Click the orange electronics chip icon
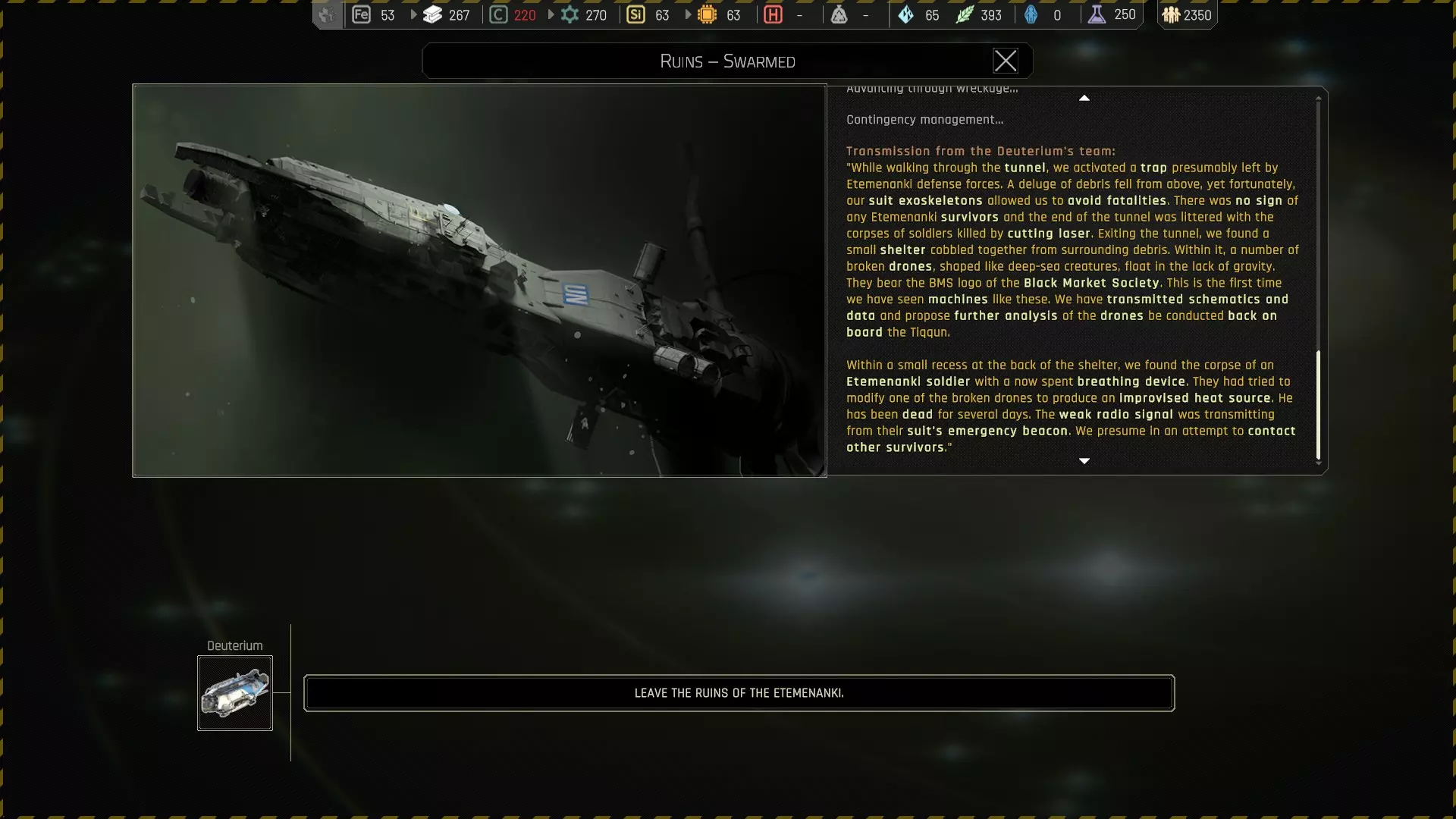This screenshot has height=819, width=1456. pyautogui.click(x=707, y=14)
